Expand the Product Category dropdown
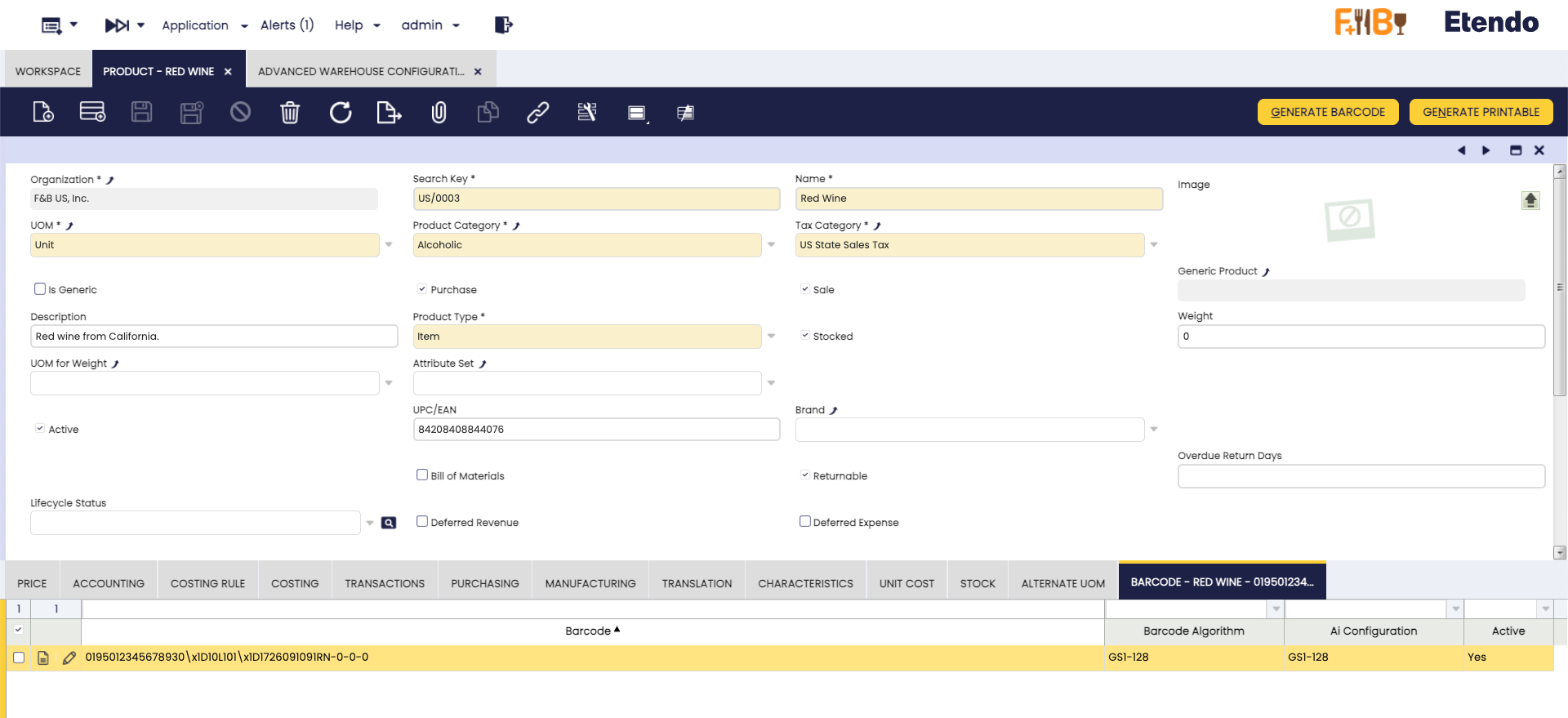Image resolution: width=1568 pixels, height=718 pixels. click(771, 245)
